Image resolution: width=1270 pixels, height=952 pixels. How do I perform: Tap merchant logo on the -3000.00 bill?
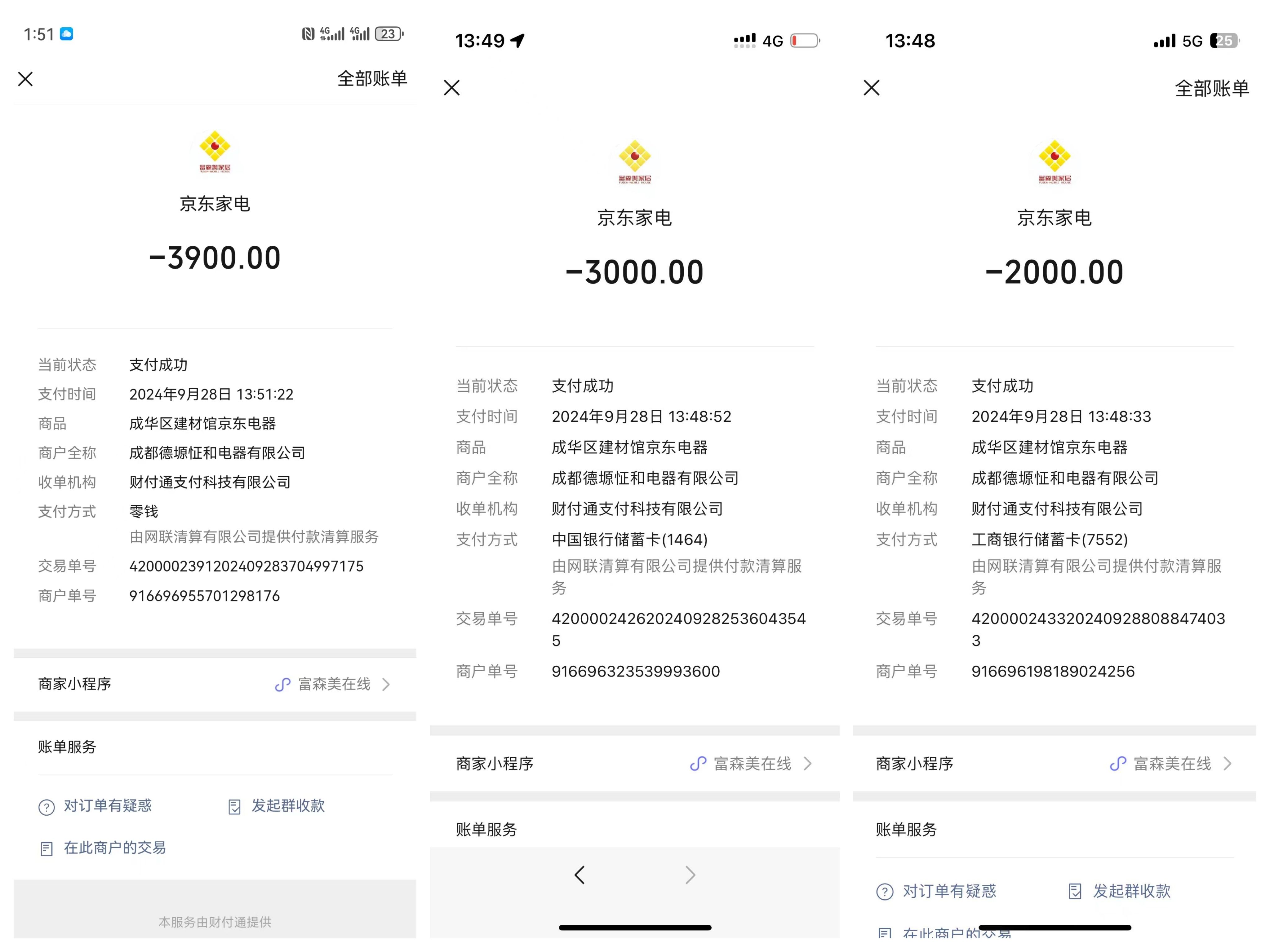634,161
